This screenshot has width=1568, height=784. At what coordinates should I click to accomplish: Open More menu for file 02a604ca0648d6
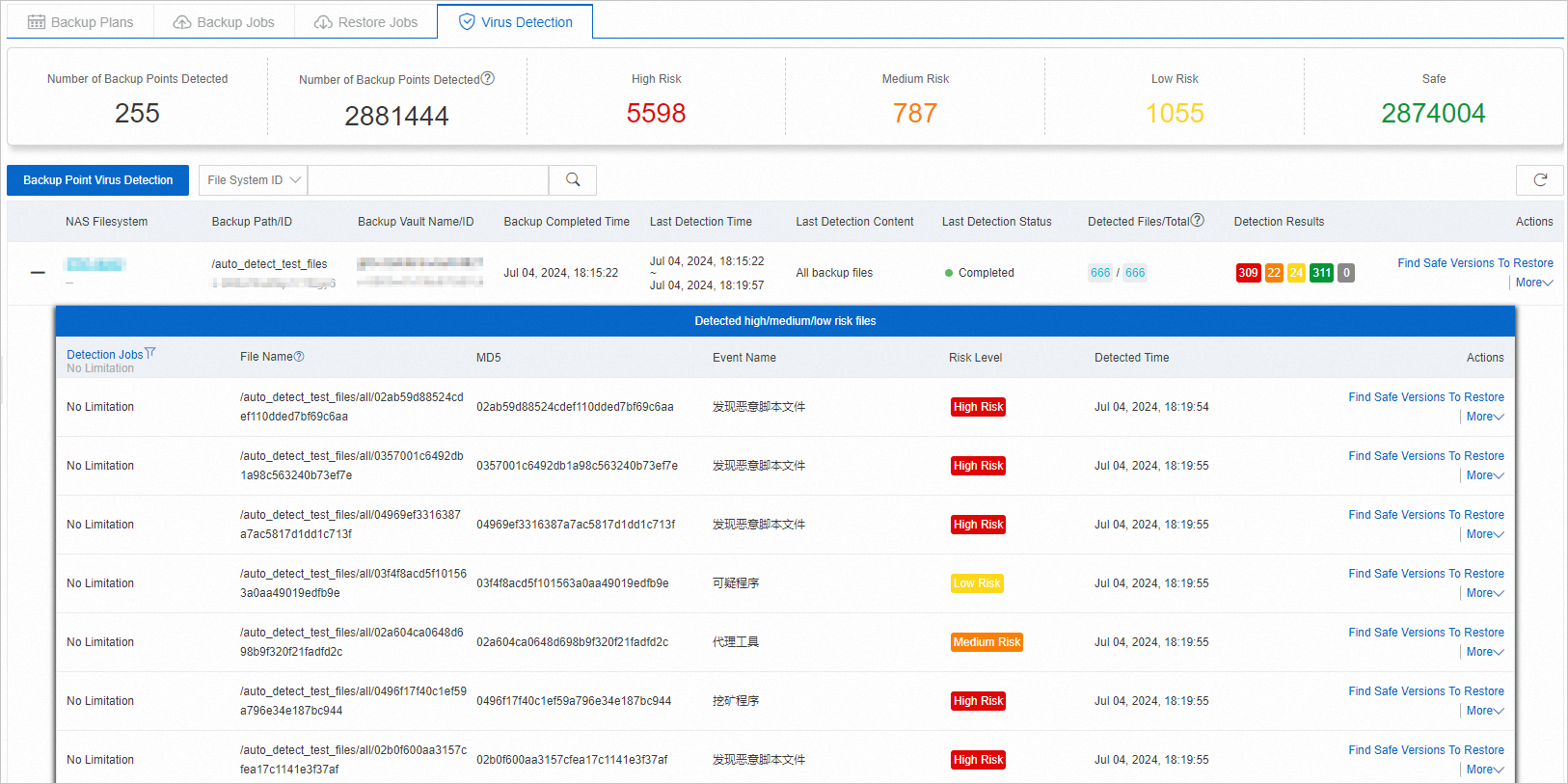[x=1485, y=652]
